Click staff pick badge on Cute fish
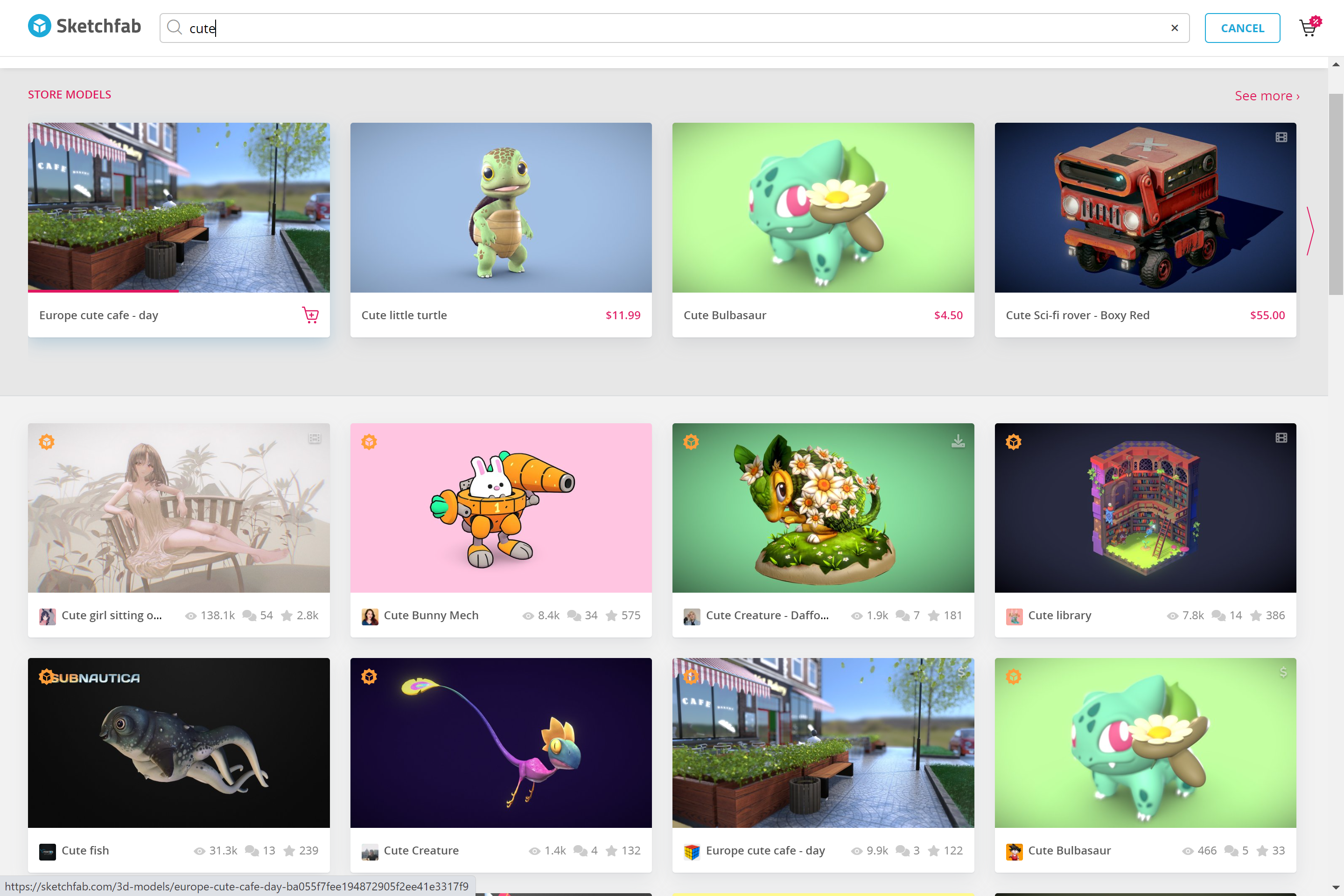The image size is (1344, 896). tap(47, 677)
